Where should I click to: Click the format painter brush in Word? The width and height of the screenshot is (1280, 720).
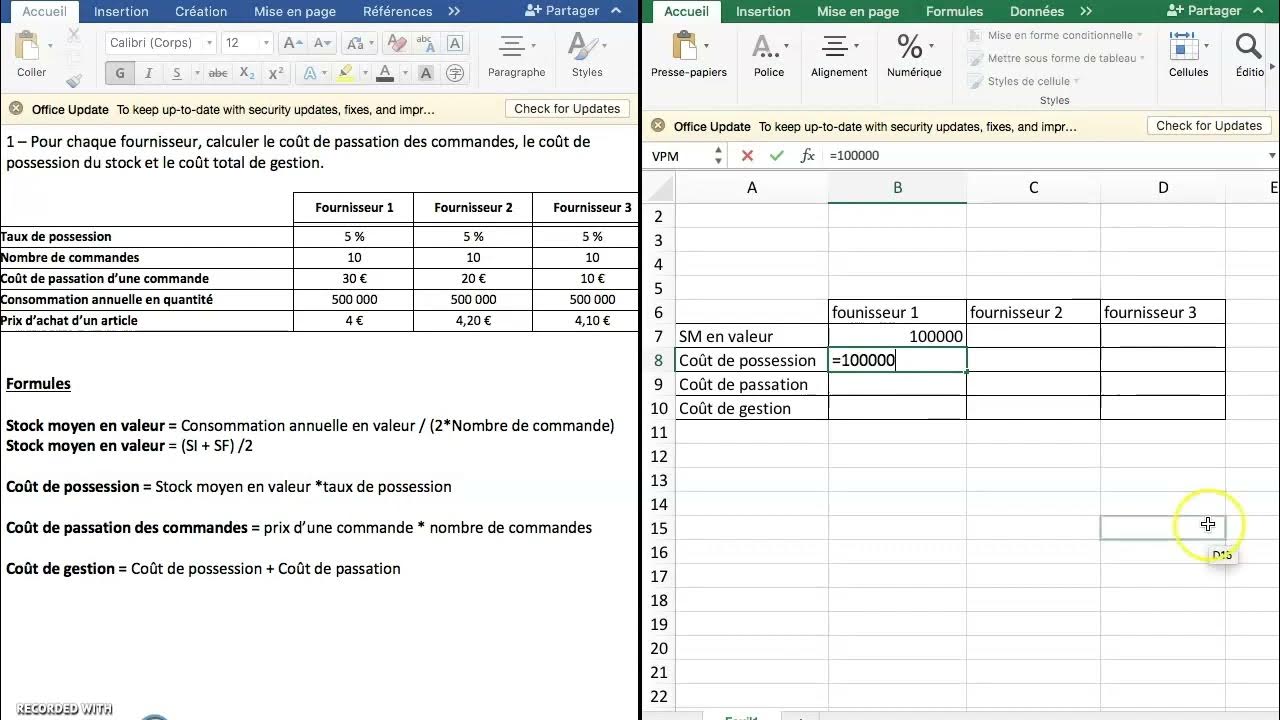pos(74,82)
